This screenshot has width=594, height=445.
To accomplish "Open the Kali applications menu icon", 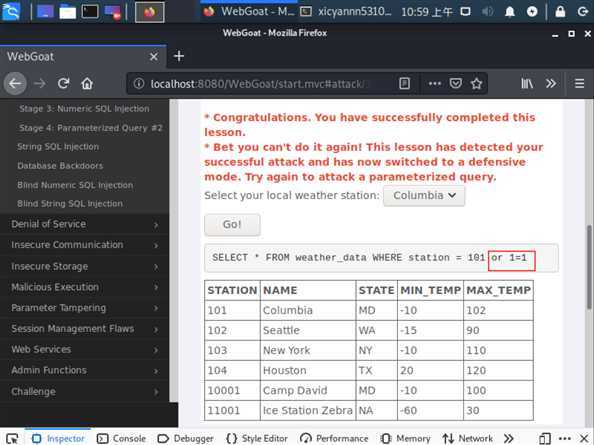I will click(x=11, y=11).
